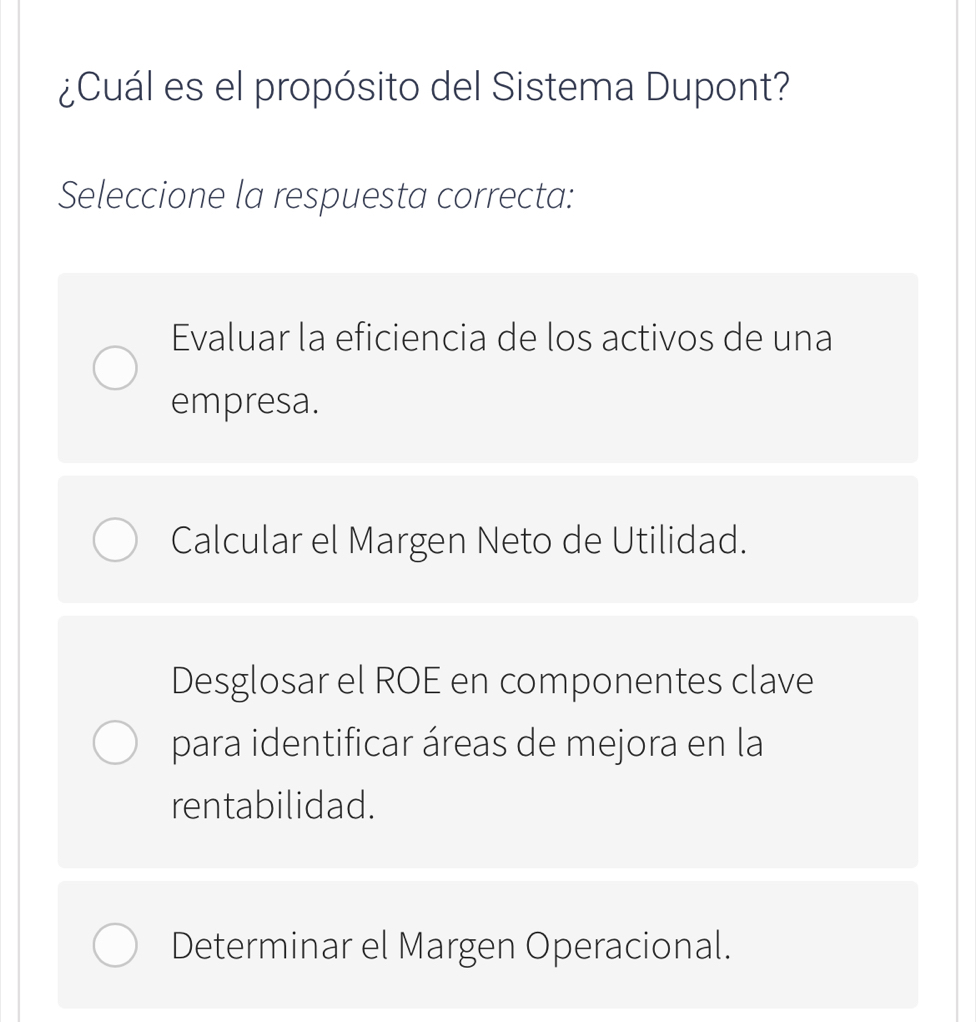Click the word "empresa." in the first option
Screen dimensions: 976x1022
246,401
